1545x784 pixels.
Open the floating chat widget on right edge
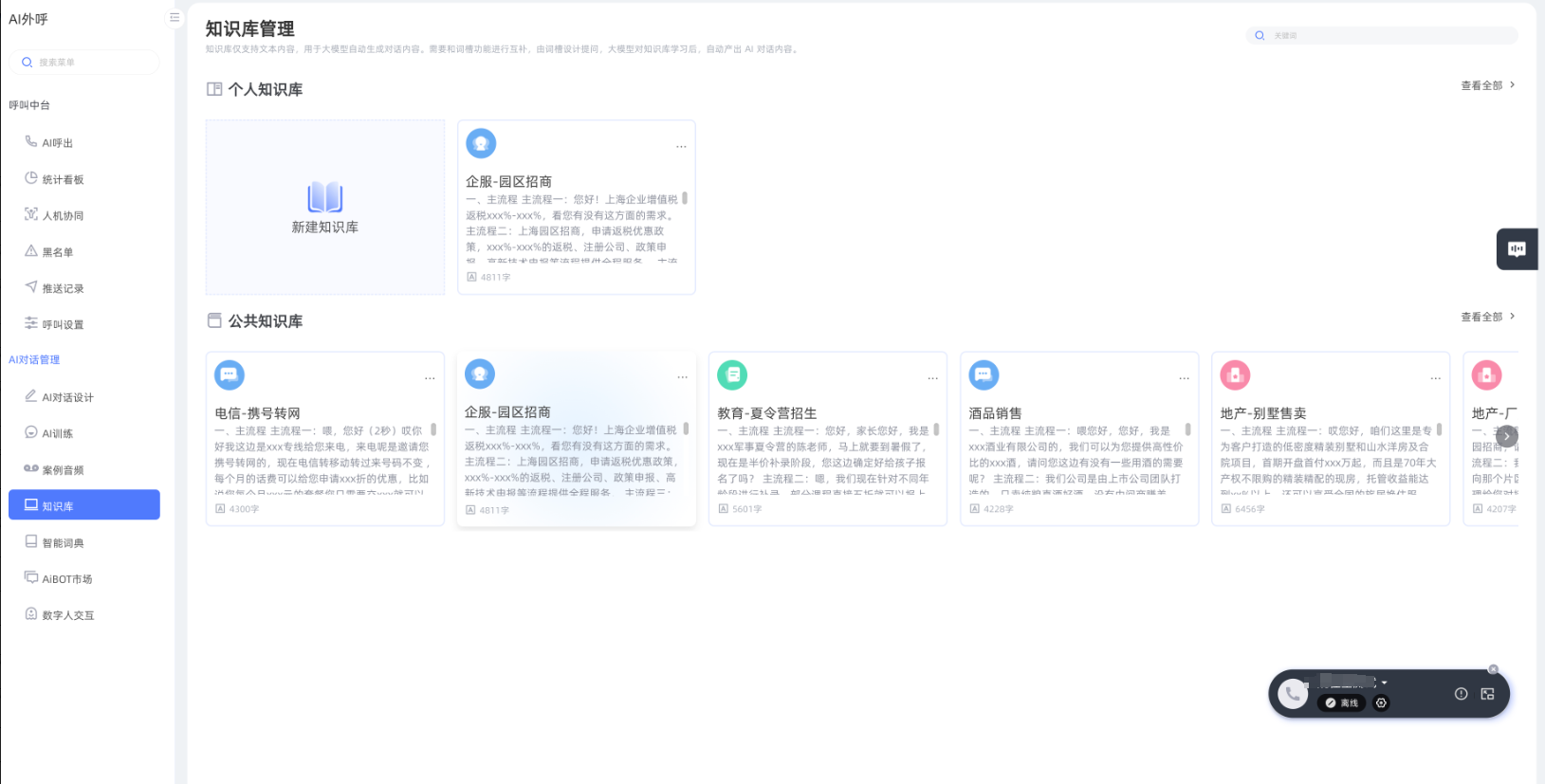(1517, 249)
